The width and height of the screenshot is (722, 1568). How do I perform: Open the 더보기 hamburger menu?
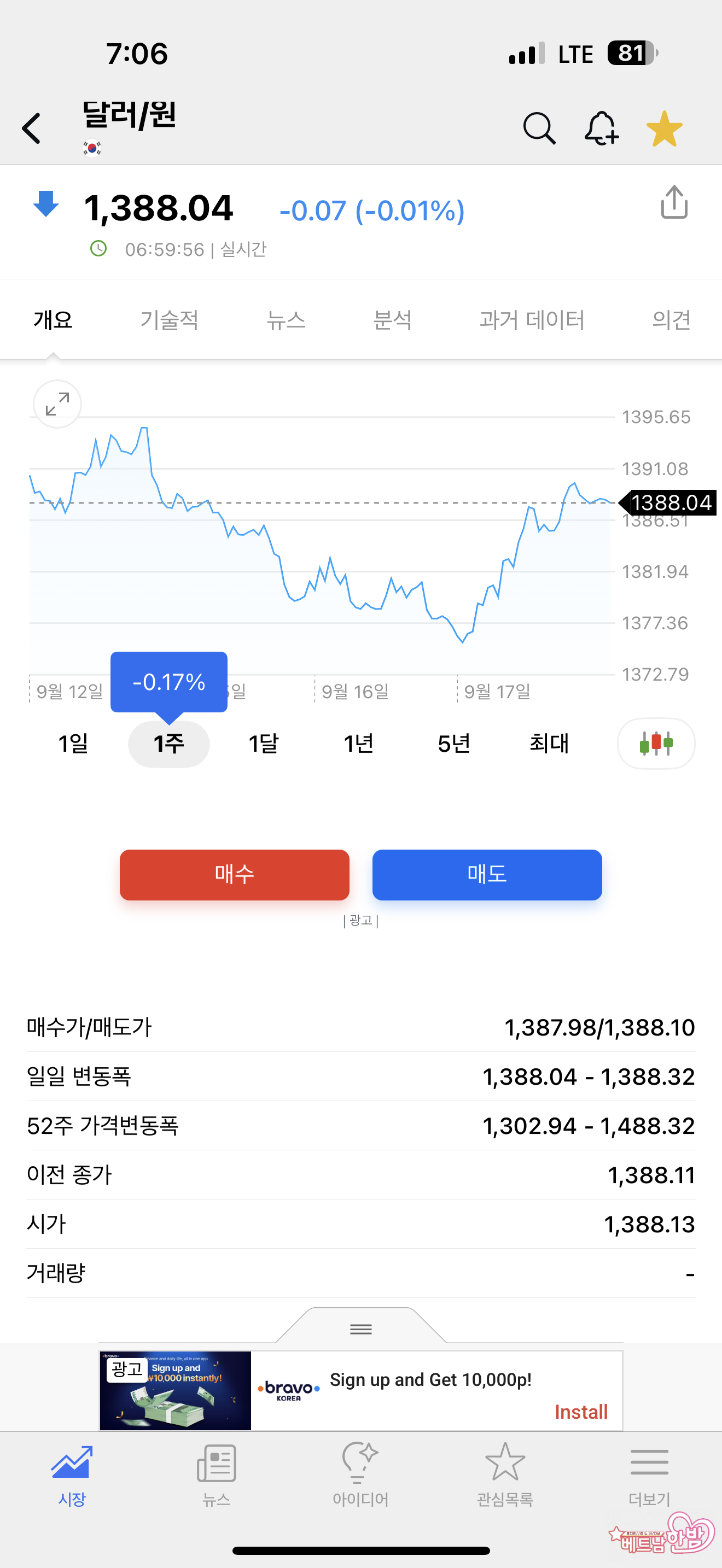[x=649, y=1473]
